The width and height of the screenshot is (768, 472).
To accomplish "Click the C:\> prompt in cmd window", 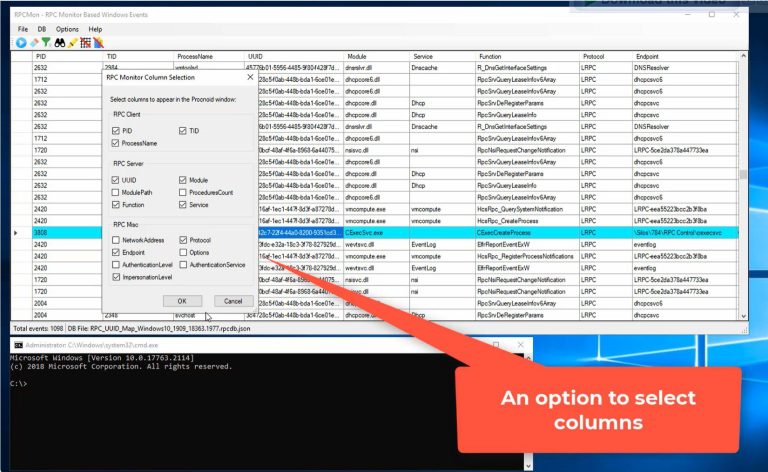I will click(19, 383).
